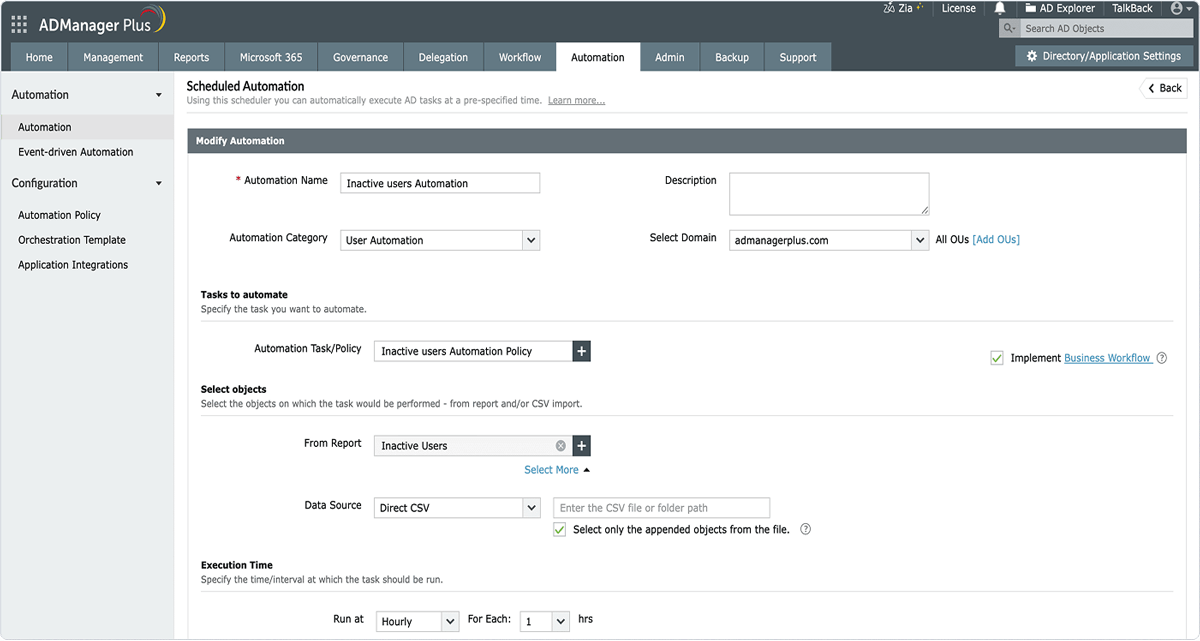1200x641 pixels.
Task: Collapse the Configuration sidebar section
Action: click(x=158, y=183)
